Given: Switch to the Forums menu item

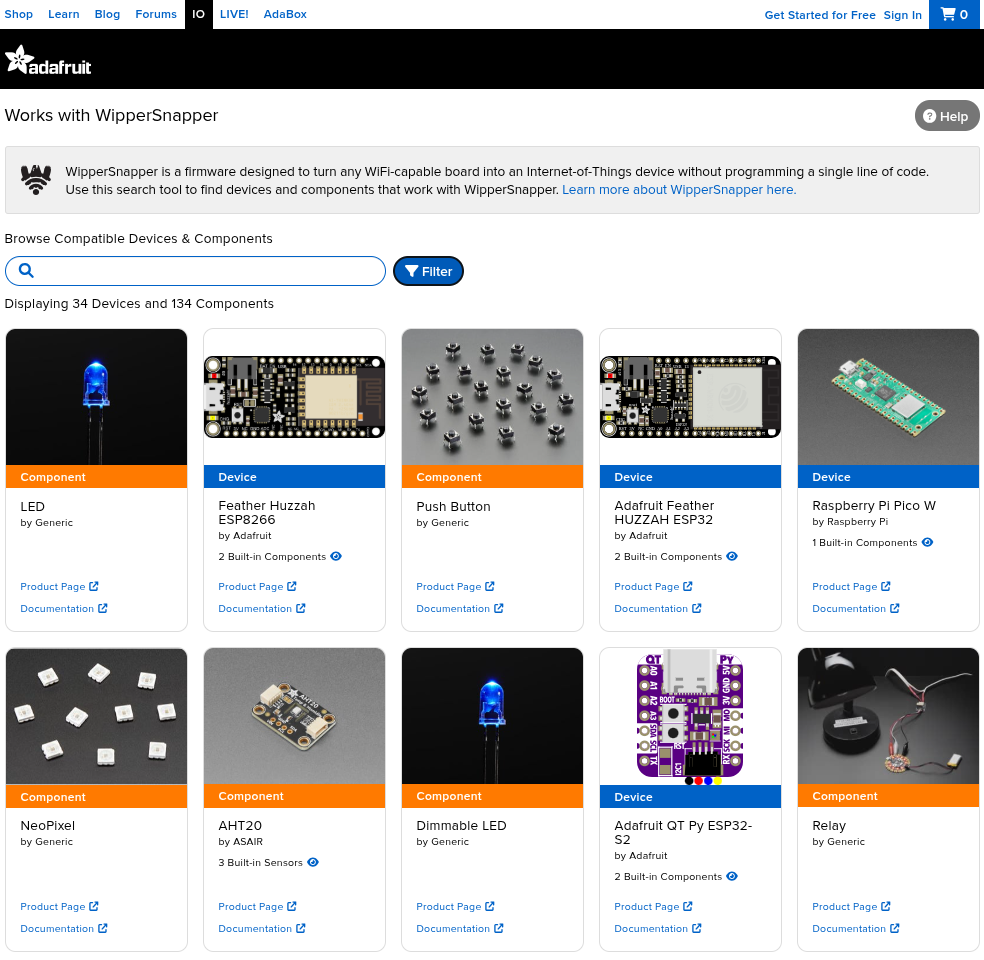Looking at the screenshot, I should [x=156, y=15].
